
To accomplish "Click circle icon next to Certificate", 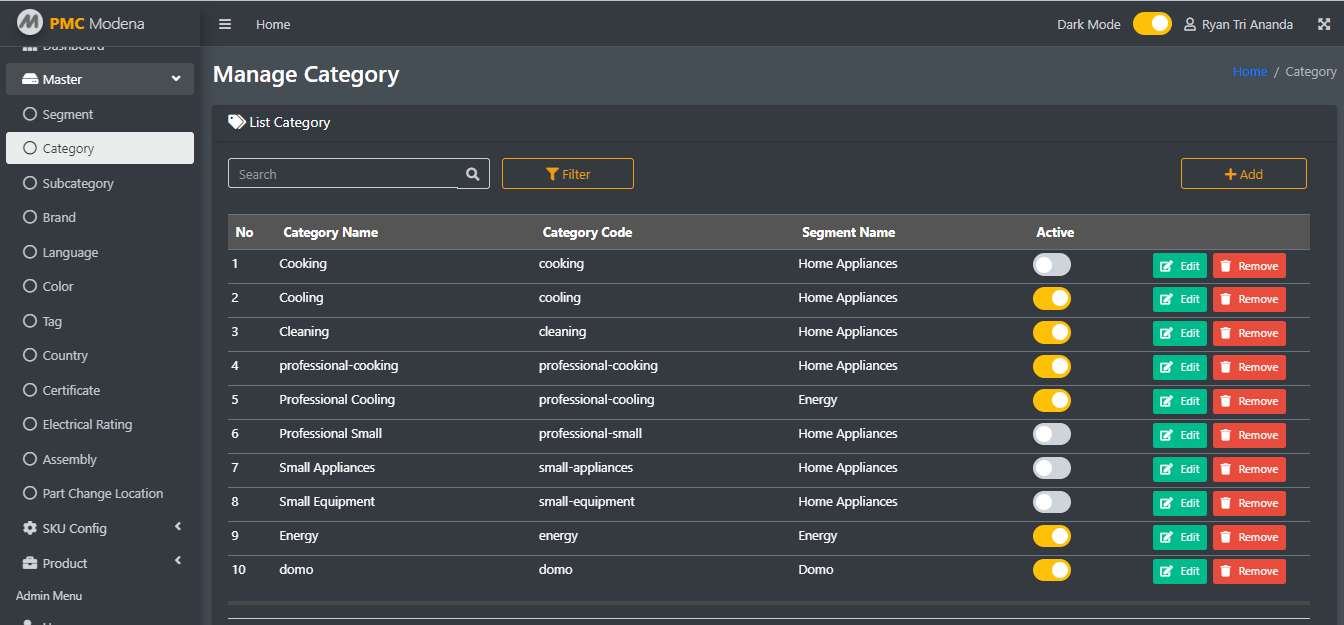I will coord(30,390).
